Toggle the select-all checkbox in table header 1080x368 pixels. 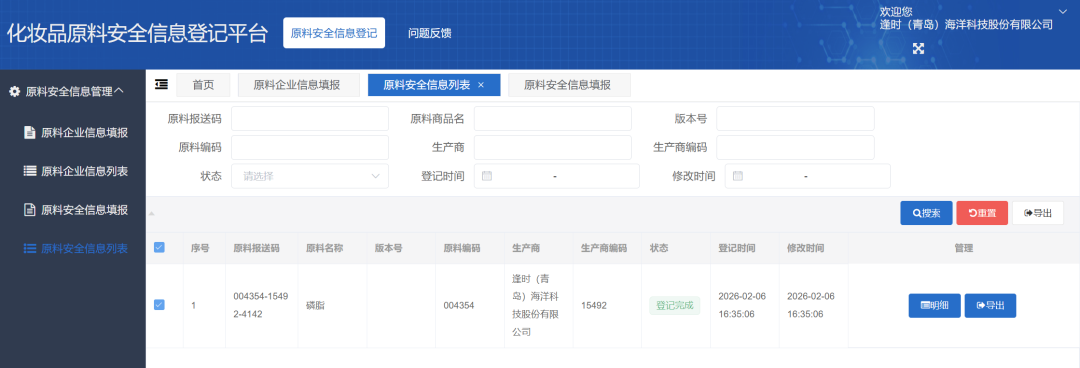click(160, 248)
